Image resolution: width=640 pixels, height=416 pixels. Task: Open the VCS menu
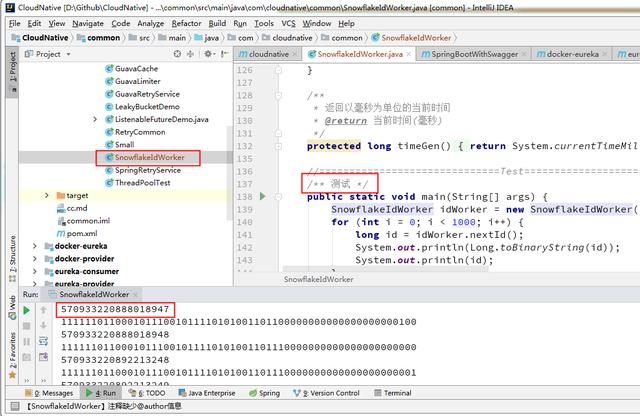click(x=288, y=24)
